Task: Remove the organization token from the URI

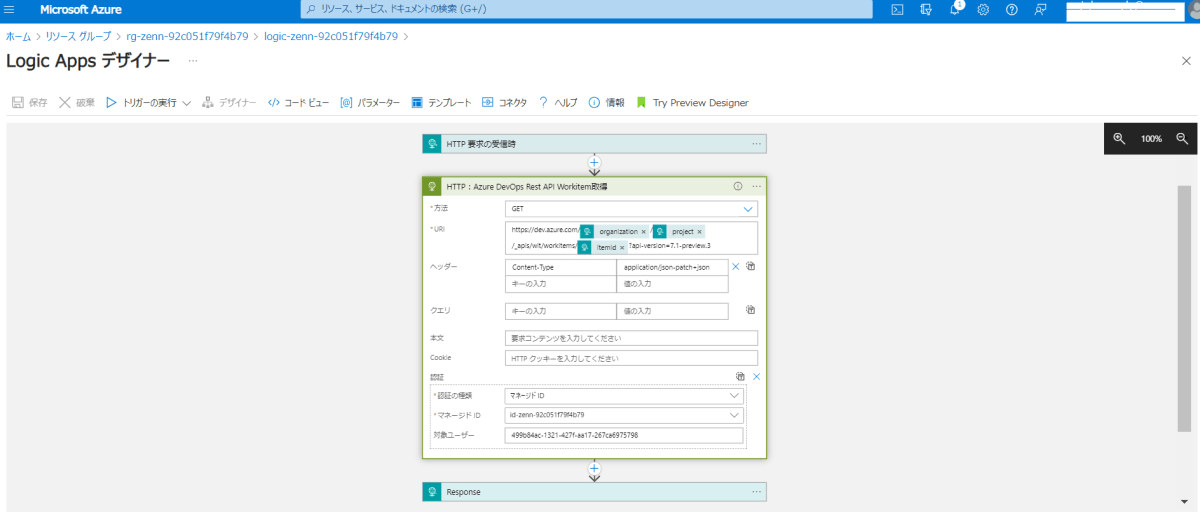Action: [643, 231]
